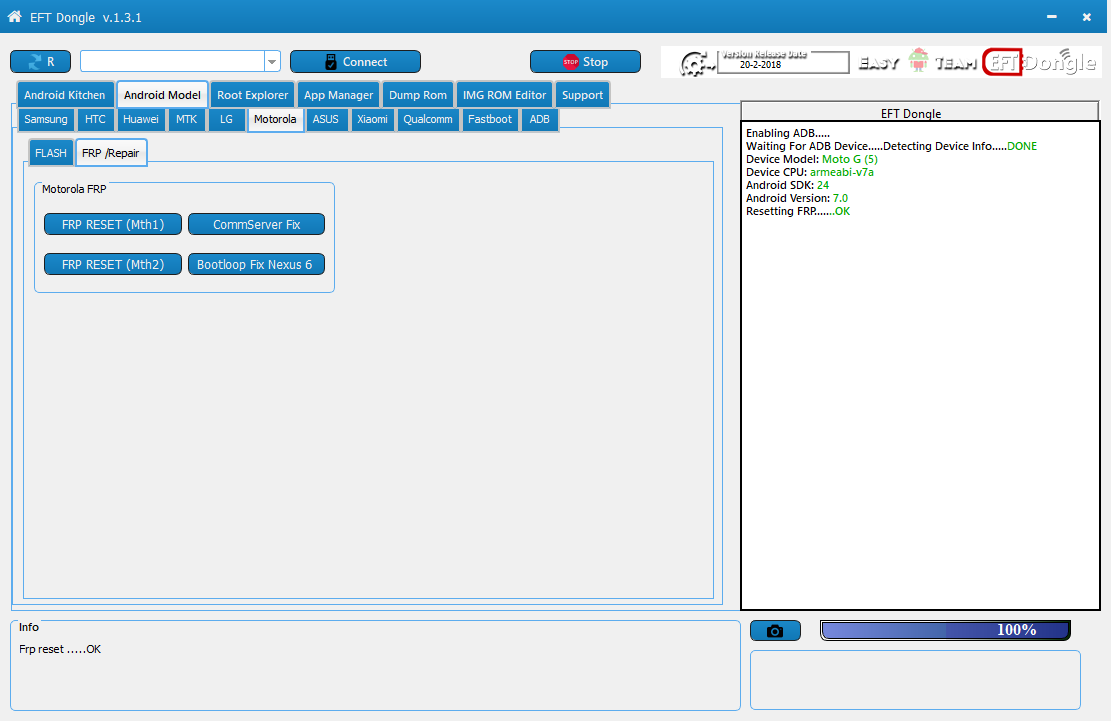Screen dimensions: 1111x721
Task: Select the ADB tab
Action: coord(539,119)
